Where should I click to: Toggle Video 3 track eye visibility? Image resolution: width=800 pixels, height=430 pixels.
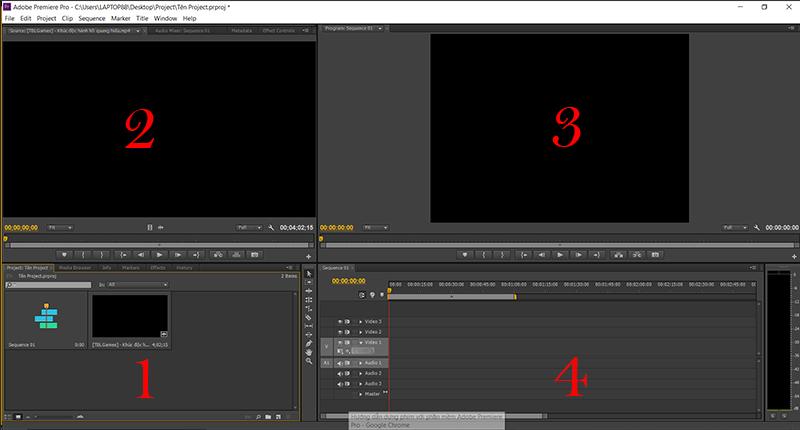click(340, 322)
